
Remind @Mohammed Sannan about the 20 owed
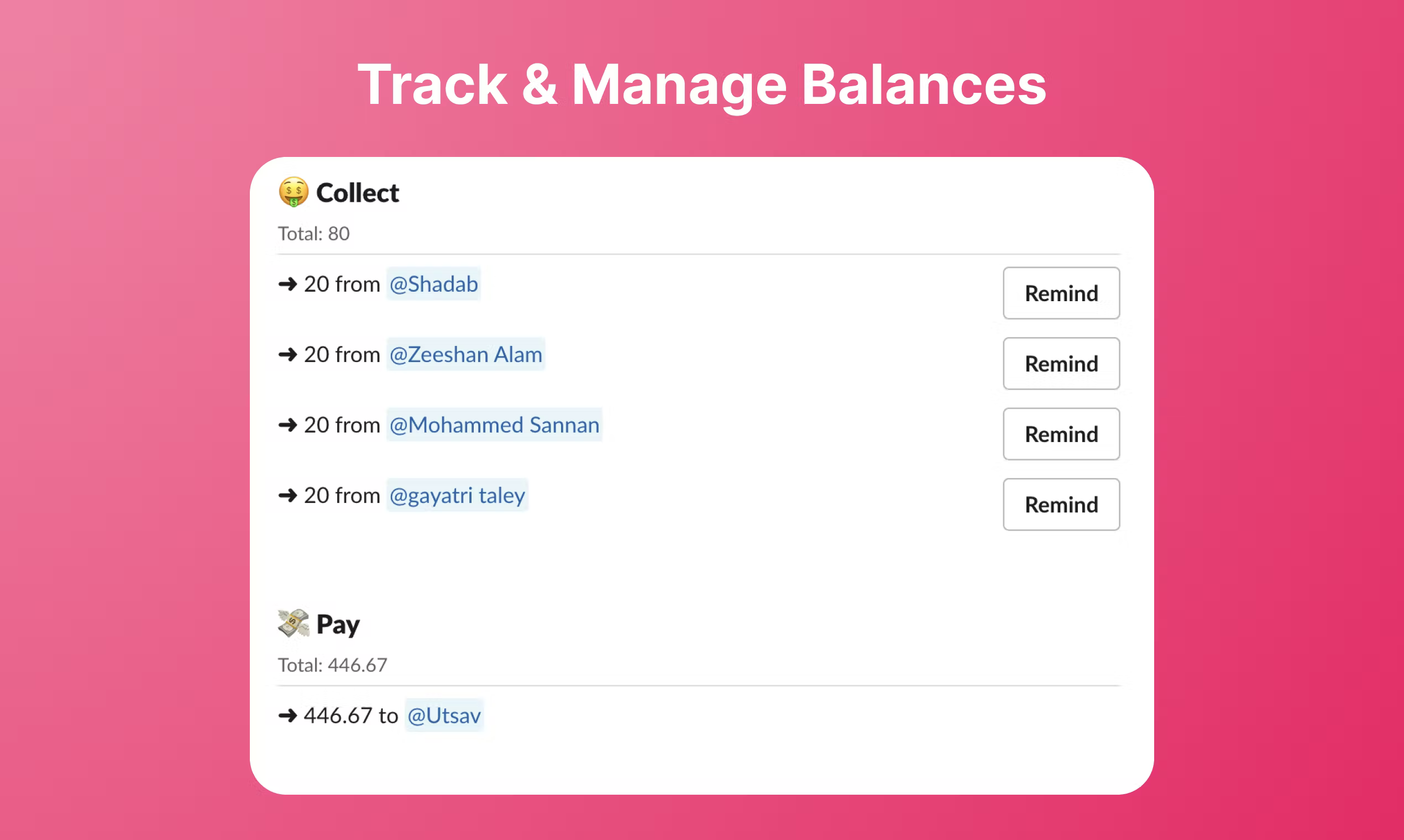[x=1061, y=434]
